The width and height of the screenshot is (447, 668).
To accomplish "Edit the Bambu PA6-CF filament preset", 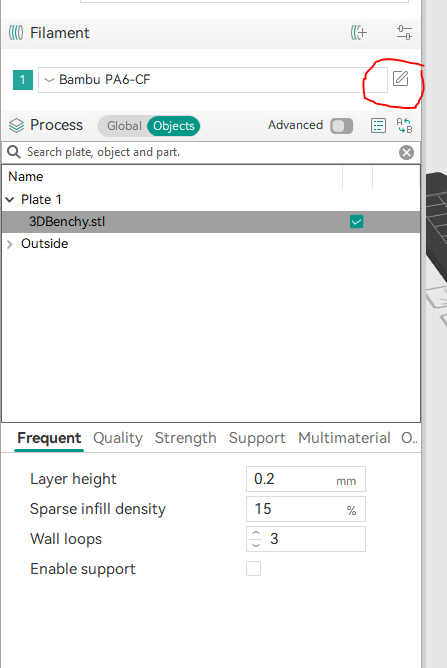I will coord(401,78).
